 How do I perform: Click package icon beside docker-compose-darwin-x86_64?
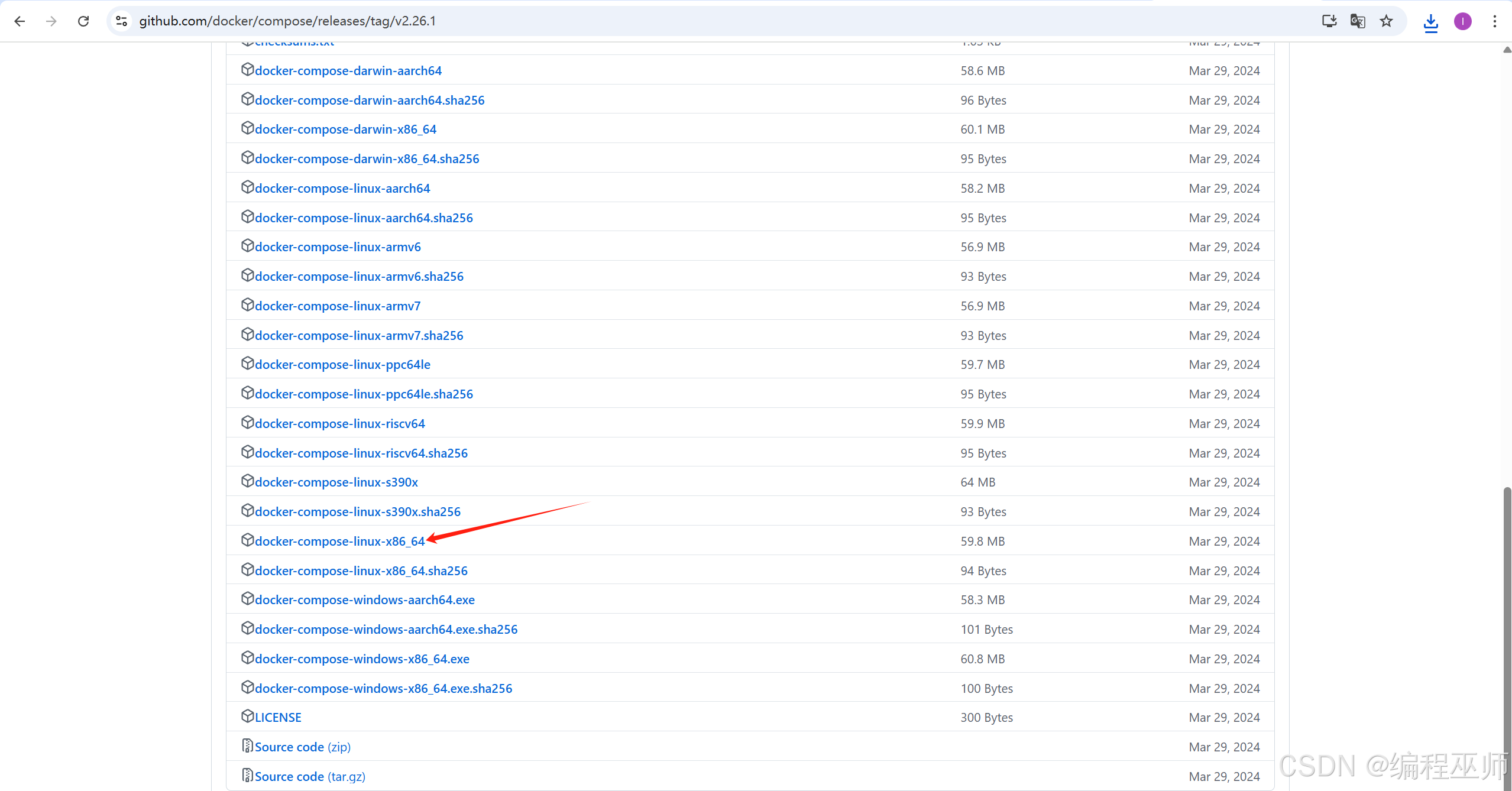247,128
